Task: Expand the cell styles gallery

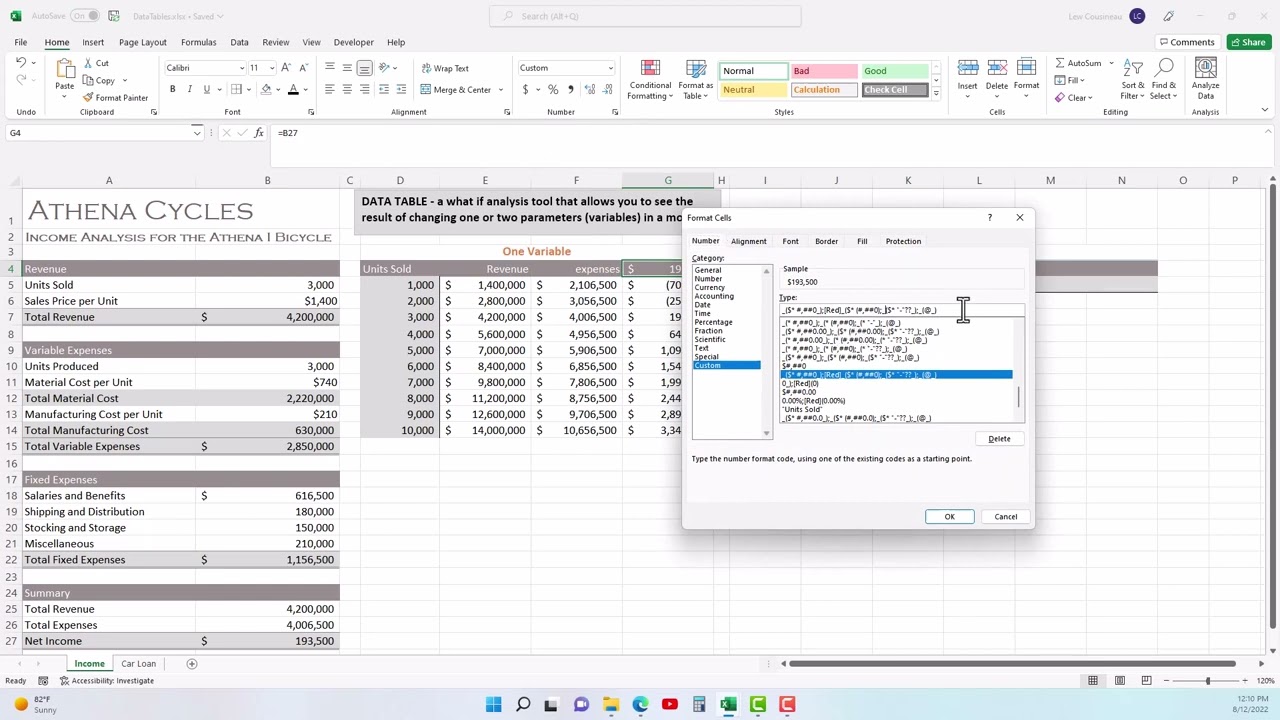Action: pyautogui.click(x=936, y=95)
